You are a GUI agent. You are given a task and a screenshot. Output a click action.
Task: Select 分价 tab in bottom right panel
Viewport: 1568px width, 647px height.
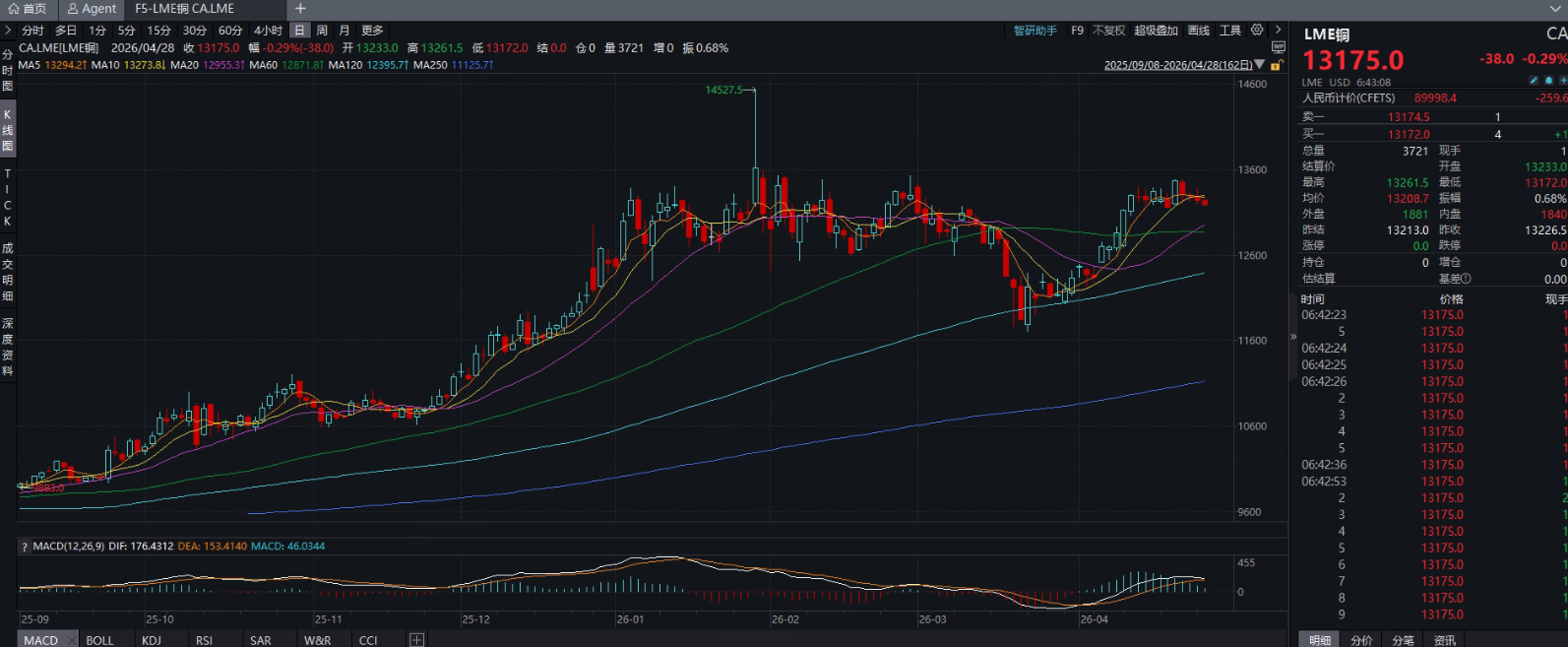point(1361,640)
